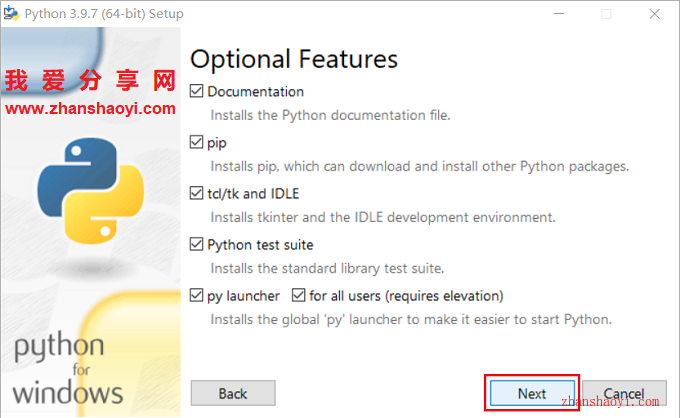The image size is (680, 418).
Task: Click the Python snake logo image
Action: [91, 190]
